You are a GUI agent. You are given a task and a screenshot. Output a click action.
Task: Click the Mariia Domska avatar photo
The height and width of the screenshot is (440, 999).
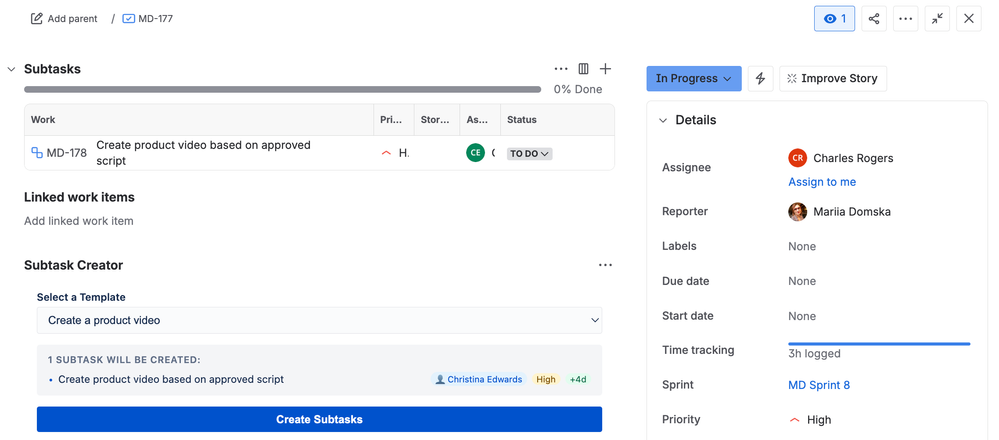pyautogui.click(x=797, y=211)
